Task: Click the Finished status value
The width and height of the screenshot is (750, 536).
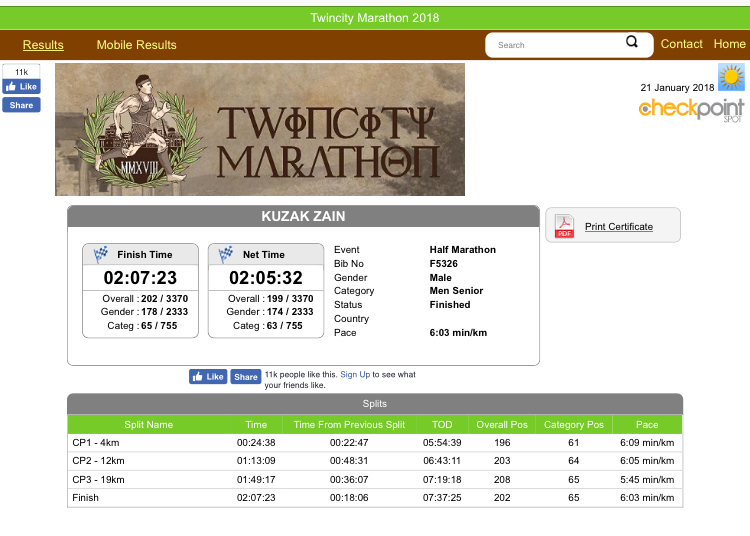Action: click(x=450, y=305)
